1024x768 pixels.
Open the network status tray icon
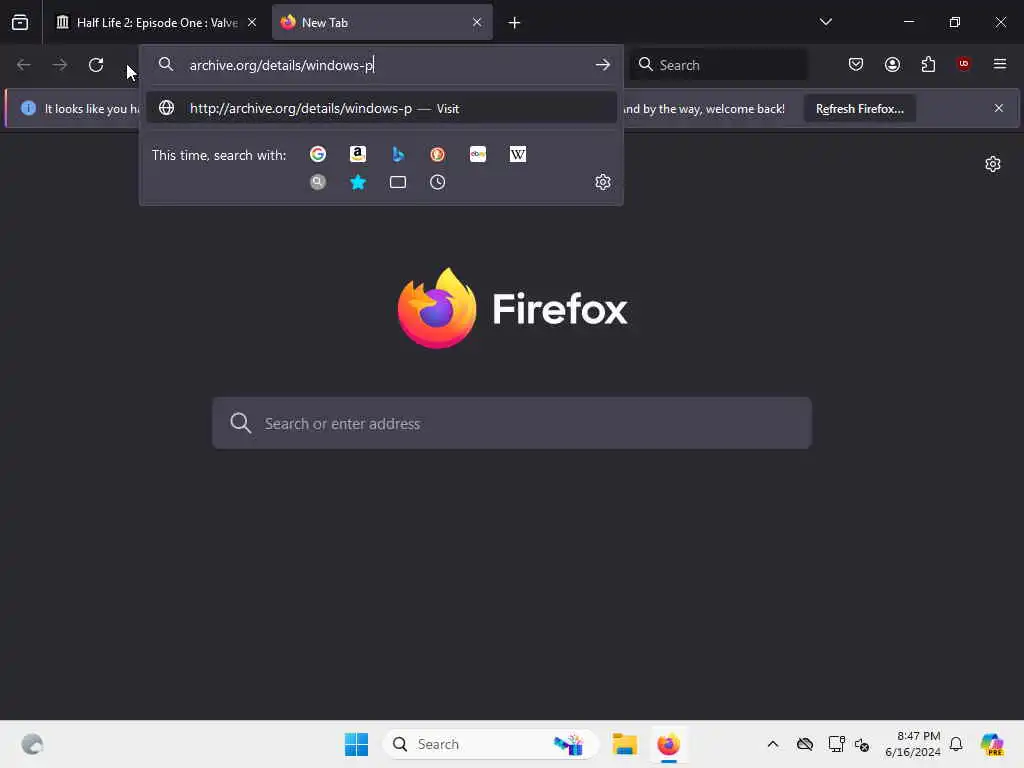click(x=836, y=744)
